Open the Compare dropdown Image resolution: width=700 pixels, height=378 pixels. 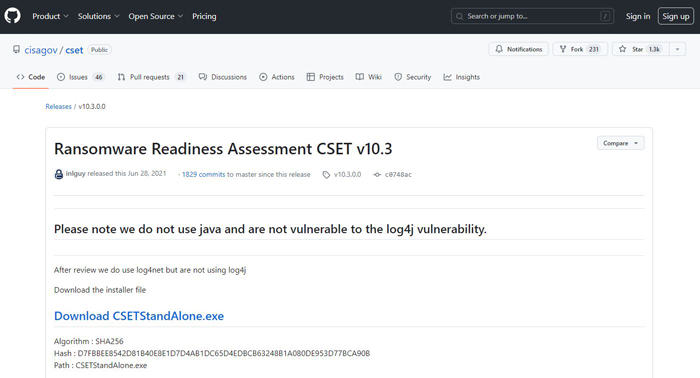(621, 143)
